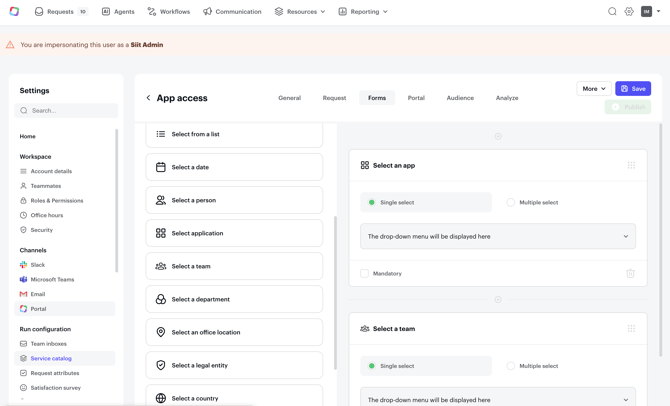Click drag handle on Select a team card
Viewport: 670px width, 406px height.
[631, 328]
